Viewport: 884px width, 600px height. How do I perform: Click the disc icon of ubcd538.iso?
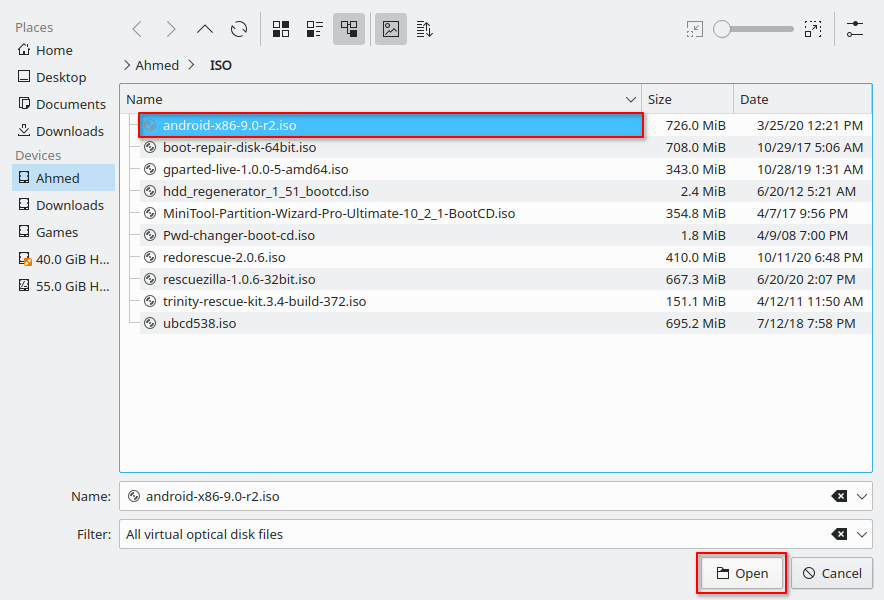pos(149,323)
